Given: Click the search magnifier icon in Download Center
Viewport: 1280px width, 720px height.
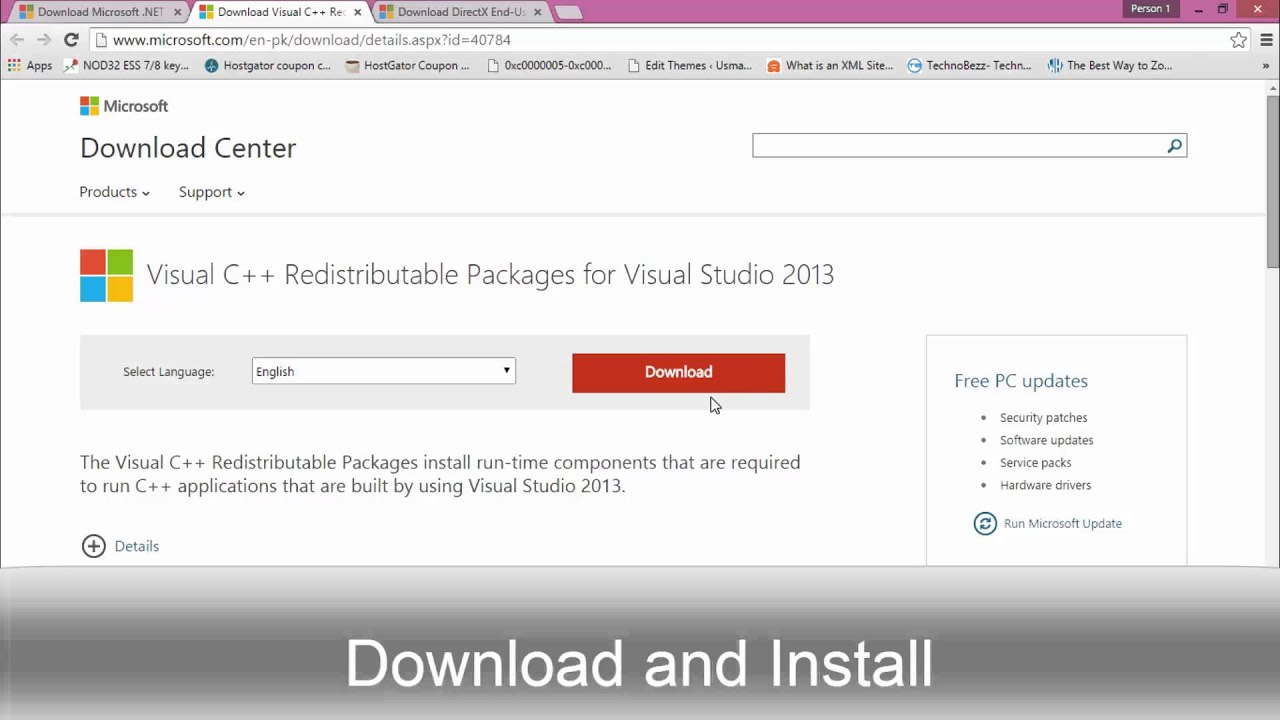Looking at the screenshot, I should tap(1175, 146).
